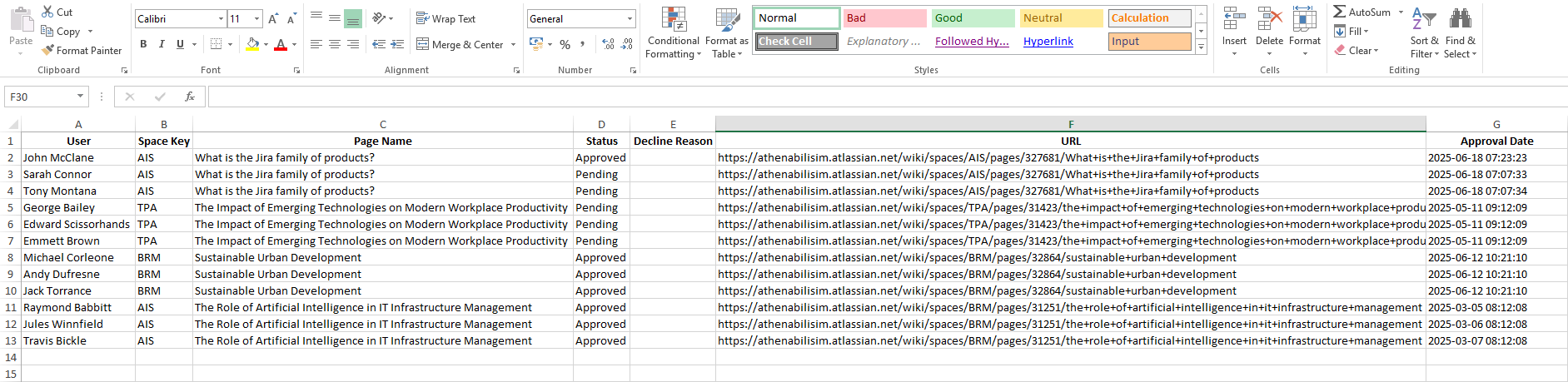The height and width of the screenshot is (382, 1568).
Task: Open the Find & Select binoculars
Action: (1460, 18)
